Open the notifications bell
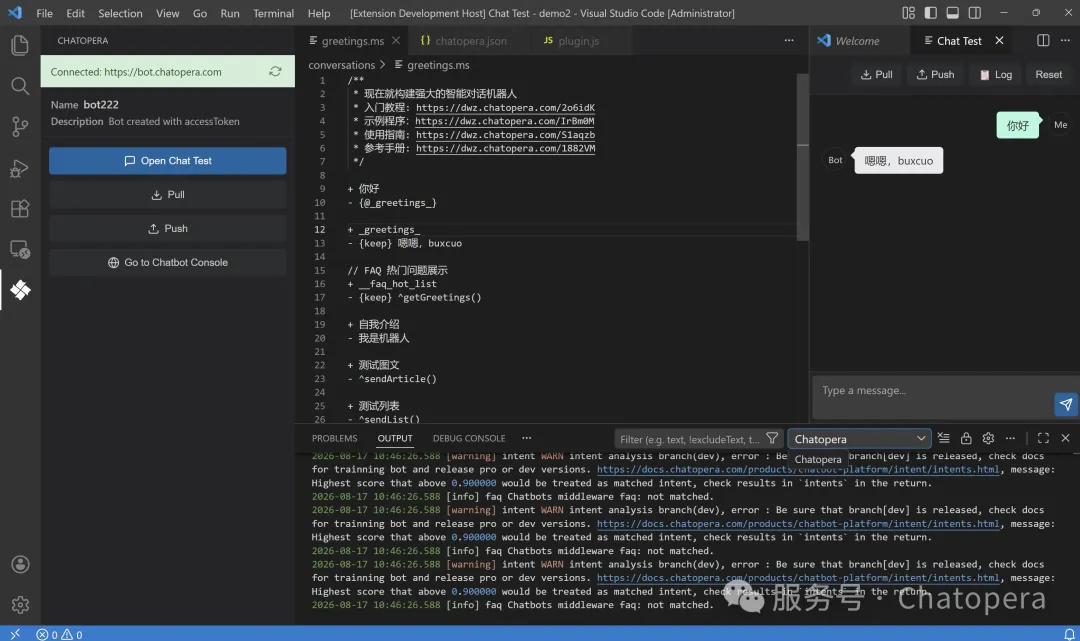This screenshot has width=1080, height=641. pos(1069,634)
